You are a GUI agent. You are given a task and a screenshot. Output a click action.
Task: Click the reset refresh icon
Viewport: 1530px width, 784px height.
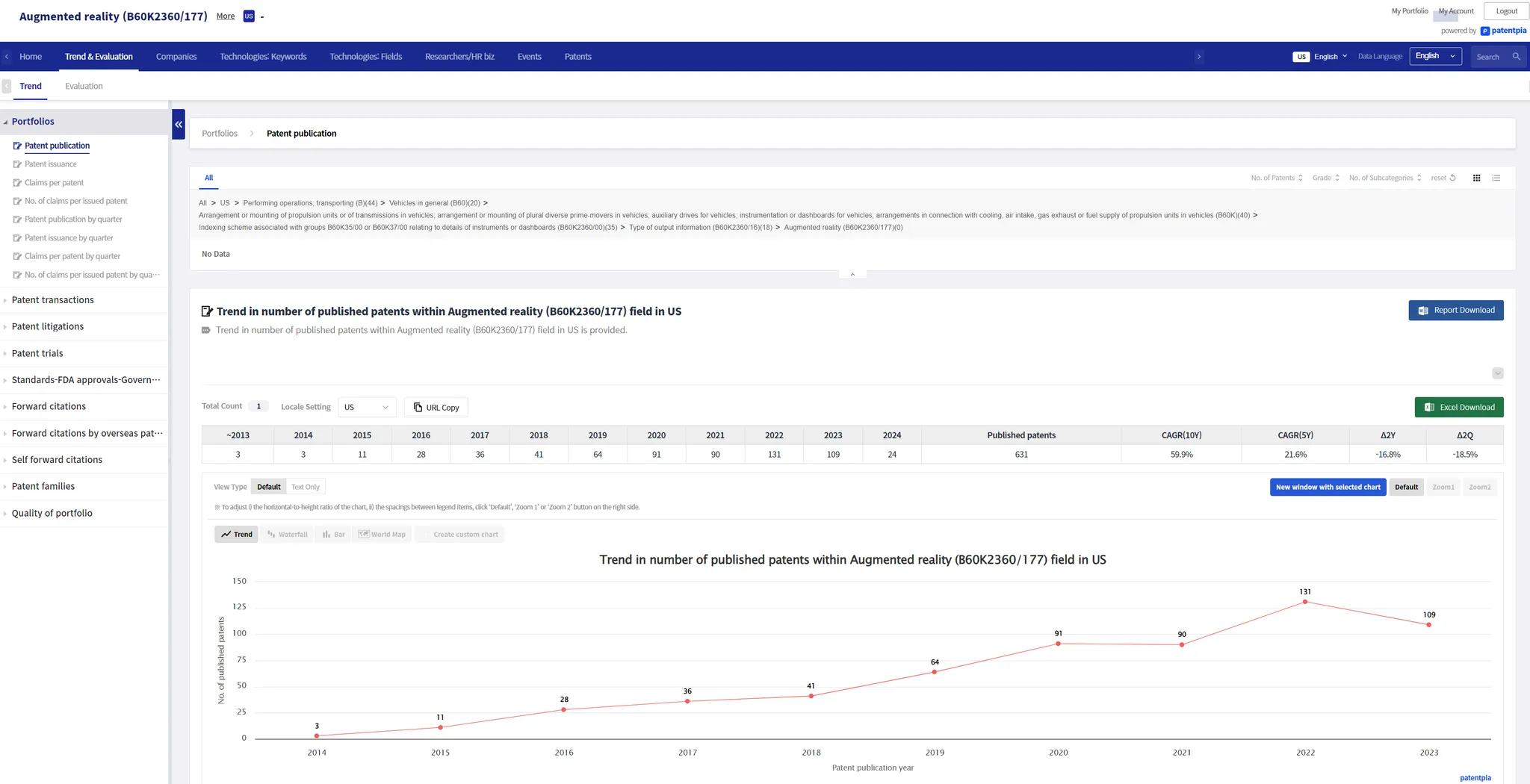(x=1452, y=178)
